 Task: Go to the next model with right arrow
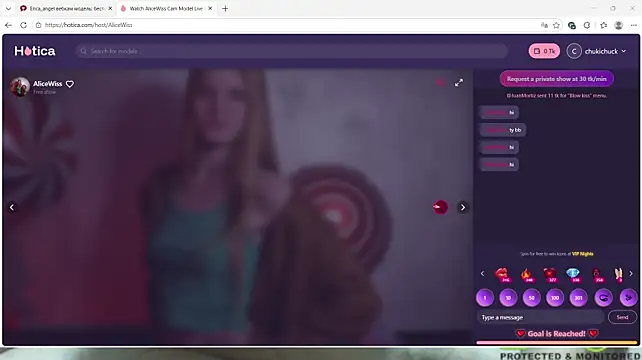[x=463, y=207]
